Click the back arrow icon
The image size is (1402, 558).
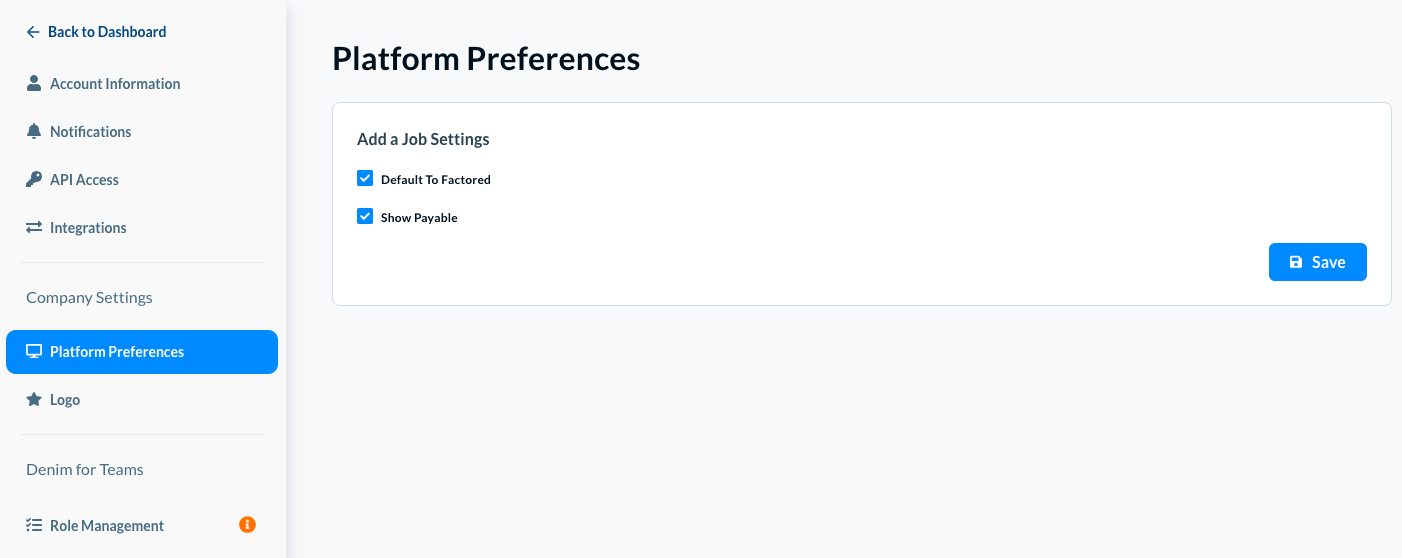33,32
